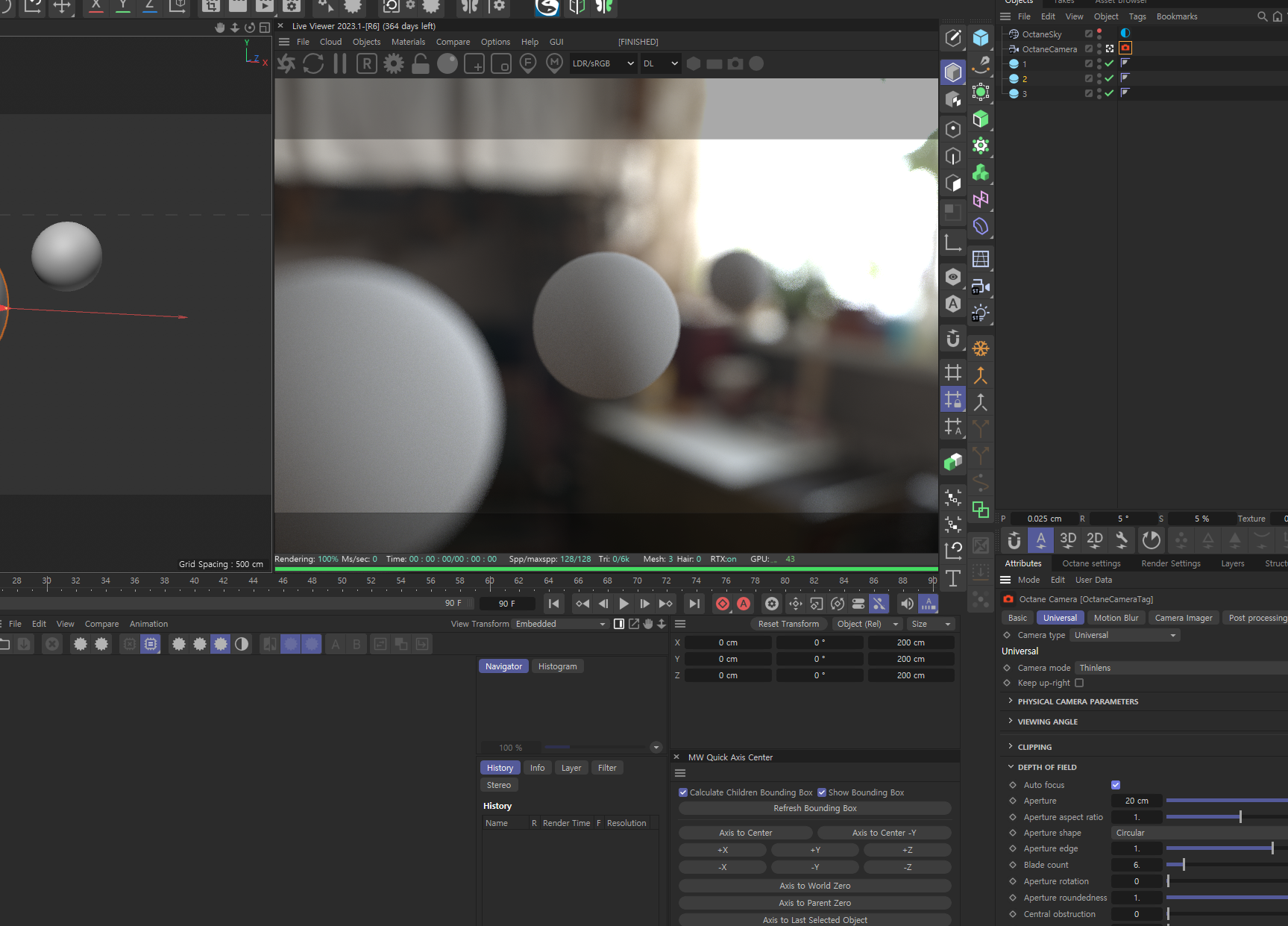The width and height of the screenshot is (1288, 926).
Task: Pause the Live Viewer render
Action: pos(340,63)
